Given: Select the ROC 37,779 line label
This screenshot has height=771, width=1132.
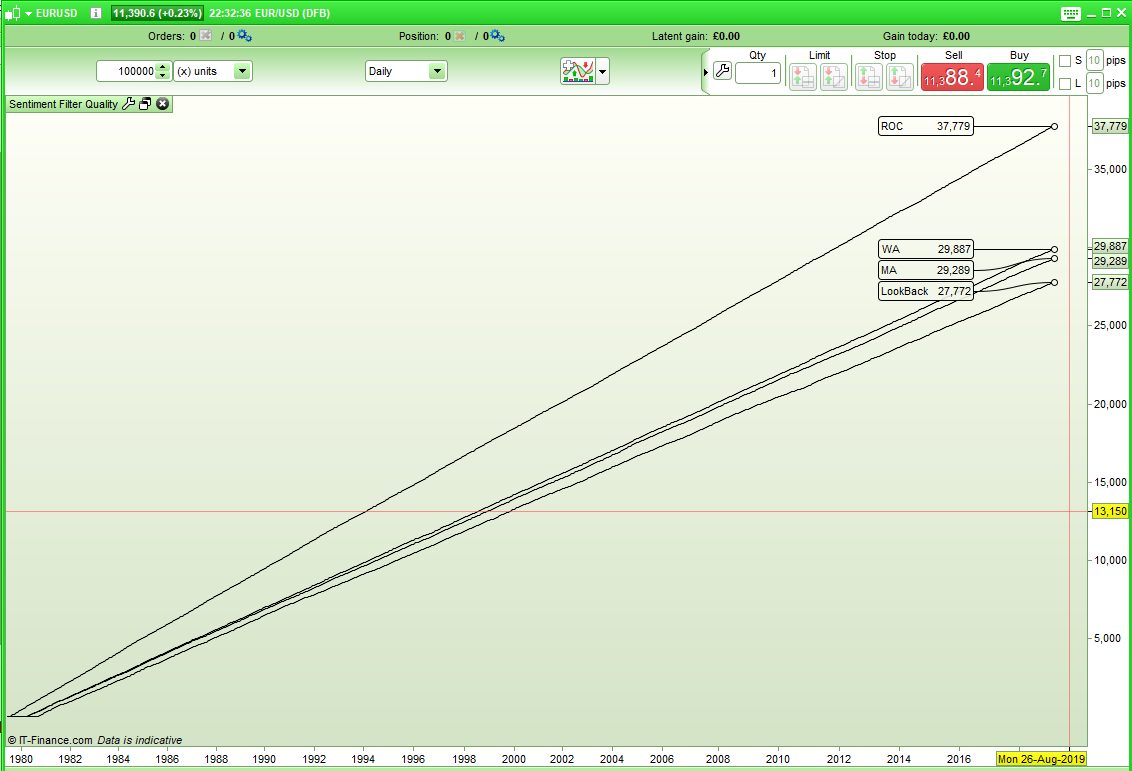Looking at the screenshot, I should click(926, 126).
